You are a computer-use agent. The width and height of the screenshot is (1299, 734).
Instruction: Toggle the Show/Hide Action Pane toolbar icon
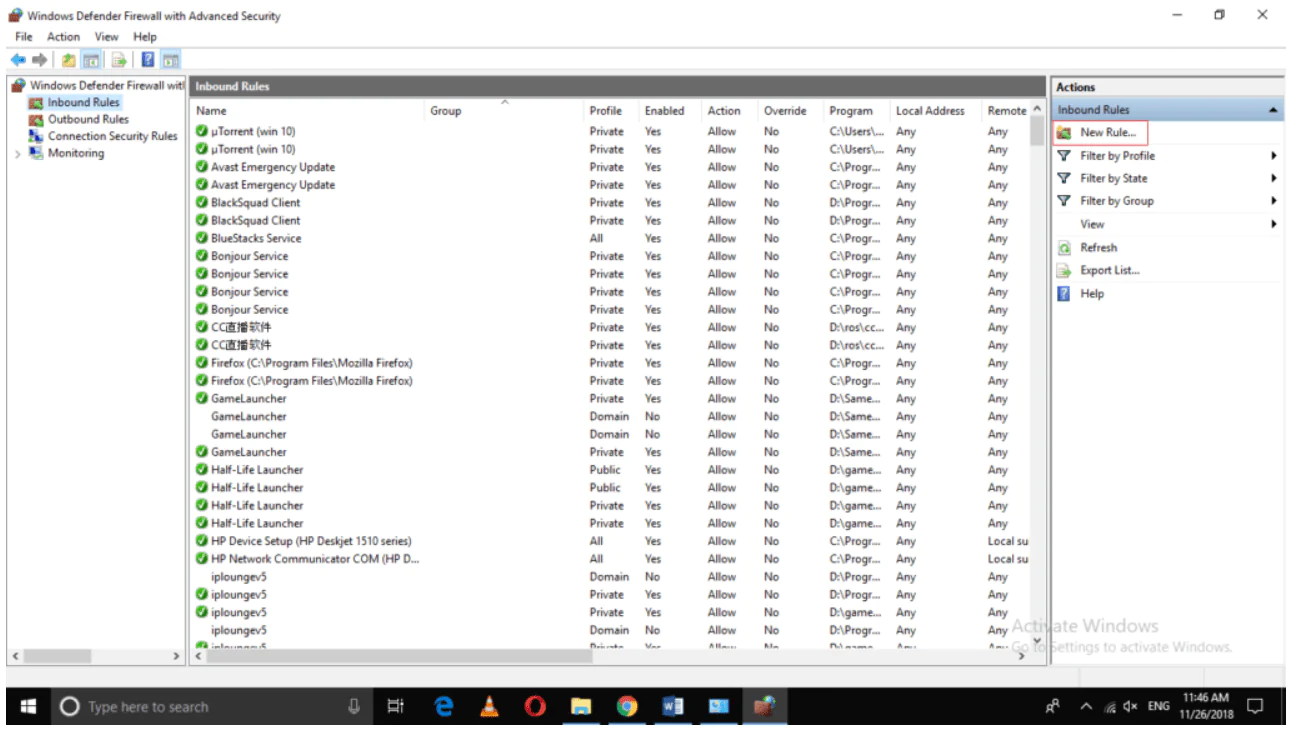[170, 60]
